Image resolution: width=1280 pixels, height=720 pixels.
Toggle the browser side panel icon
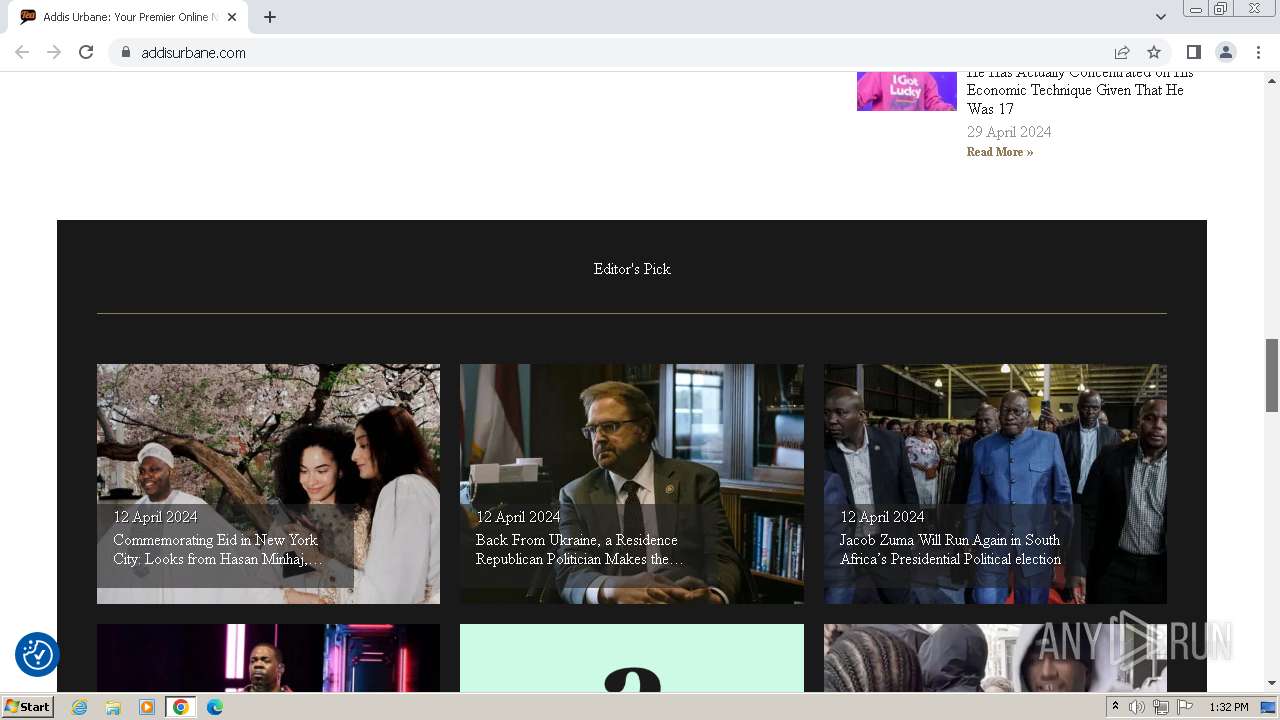(1194, 52)
